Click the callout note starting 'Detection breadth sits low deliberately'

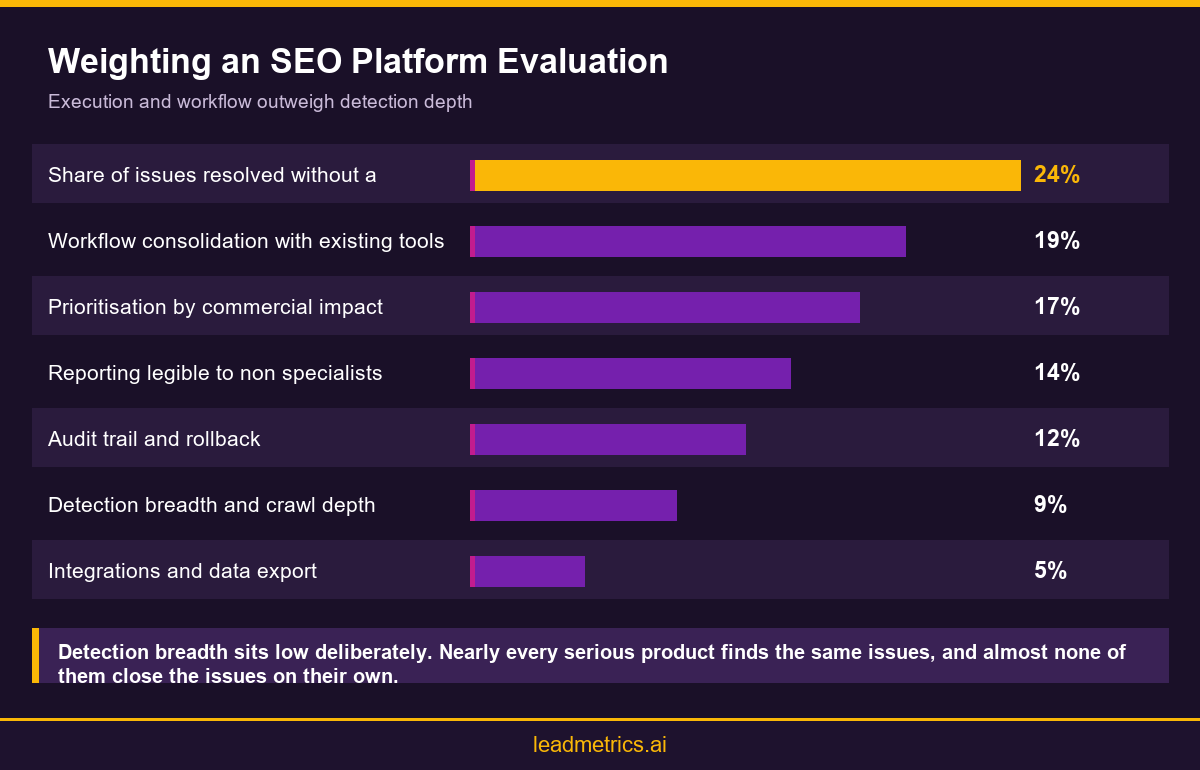coord(600,656)
